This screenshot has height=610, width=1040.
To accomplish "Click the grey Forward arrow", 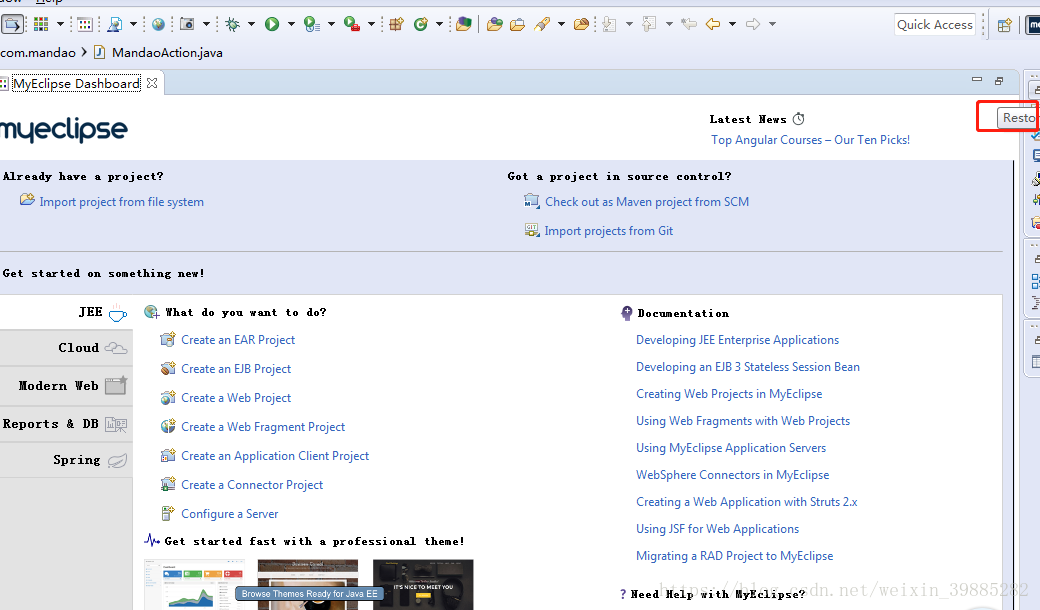I will (753, 25).
